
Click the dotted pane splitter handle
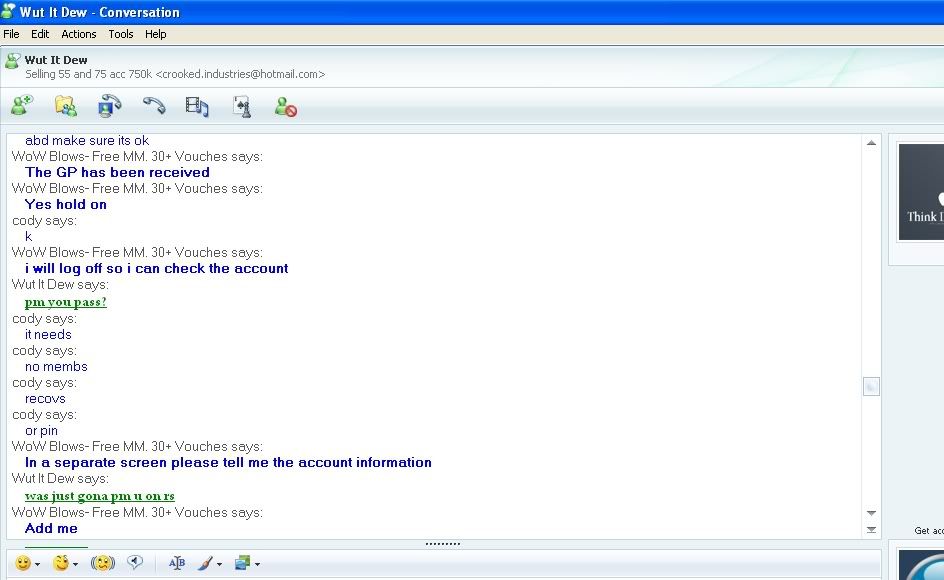(442, 544)
